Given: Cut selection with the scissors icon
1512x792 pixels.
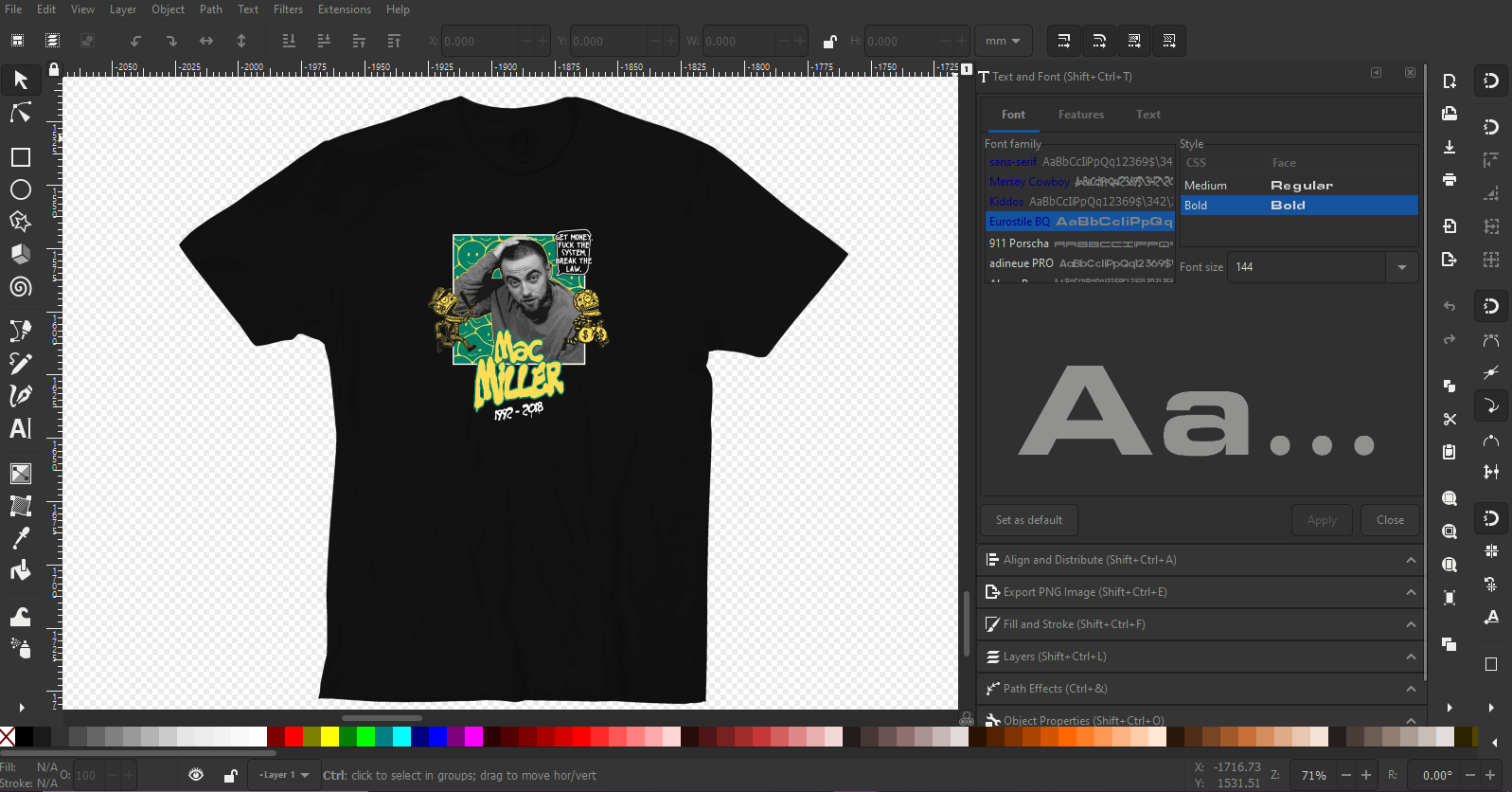Looking at the screenshot, I should (1450, 419).
